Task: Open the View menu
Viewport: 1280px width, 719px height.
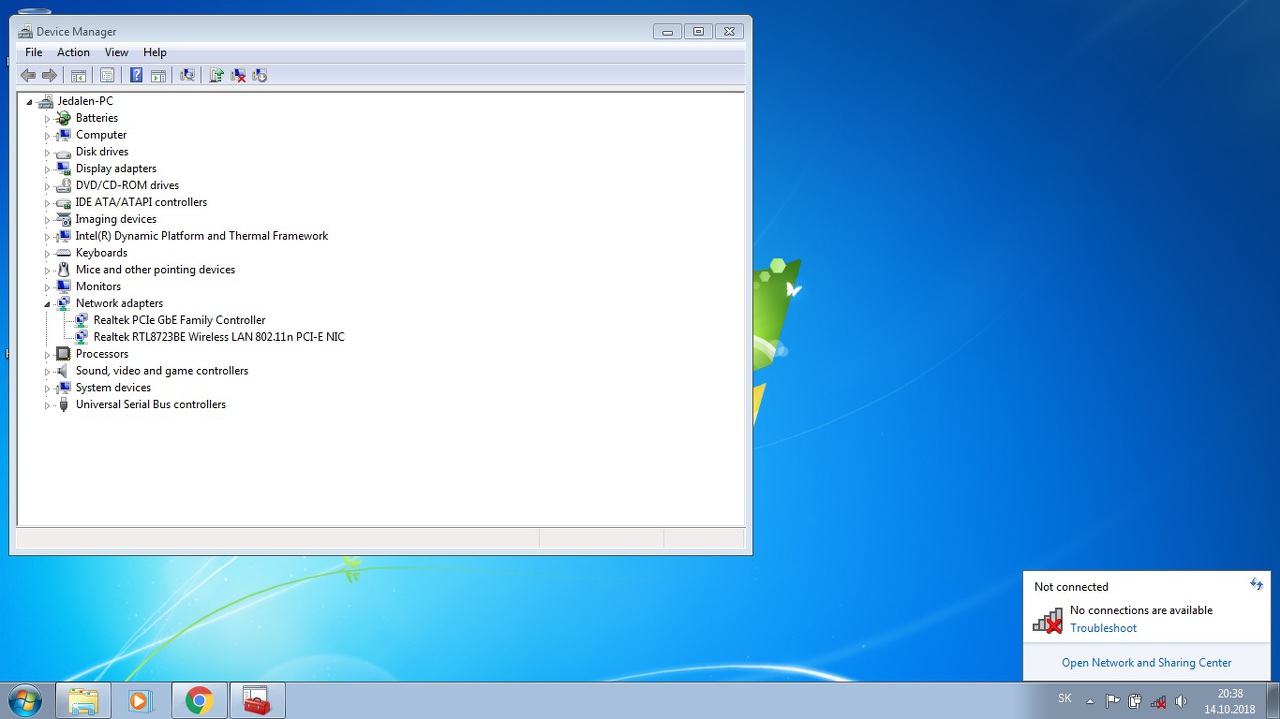Action: pos(117,52)
